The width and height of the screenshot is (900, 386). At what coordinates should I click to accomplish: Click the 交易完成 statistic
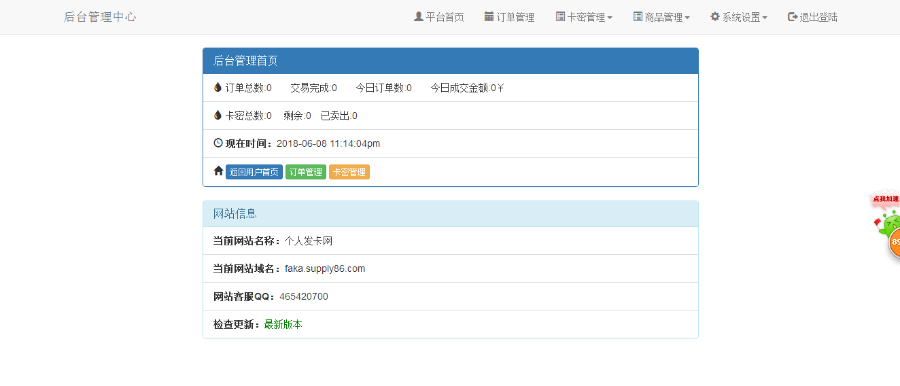coord(314,88)
